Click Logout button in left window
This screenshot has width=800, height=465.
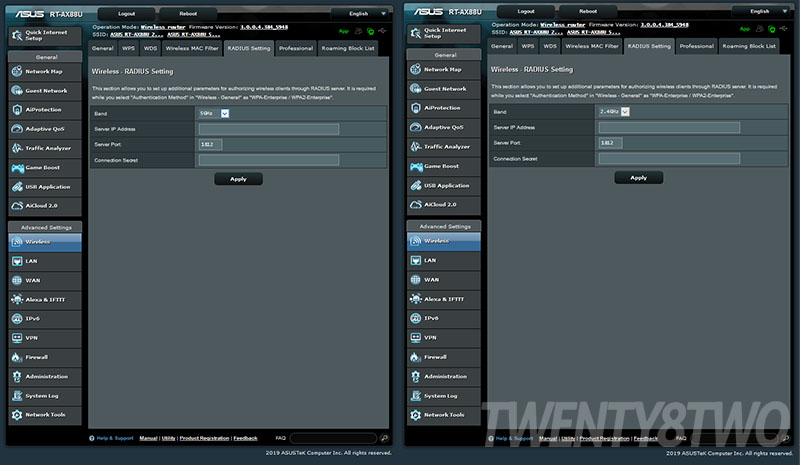click(127, 14)
